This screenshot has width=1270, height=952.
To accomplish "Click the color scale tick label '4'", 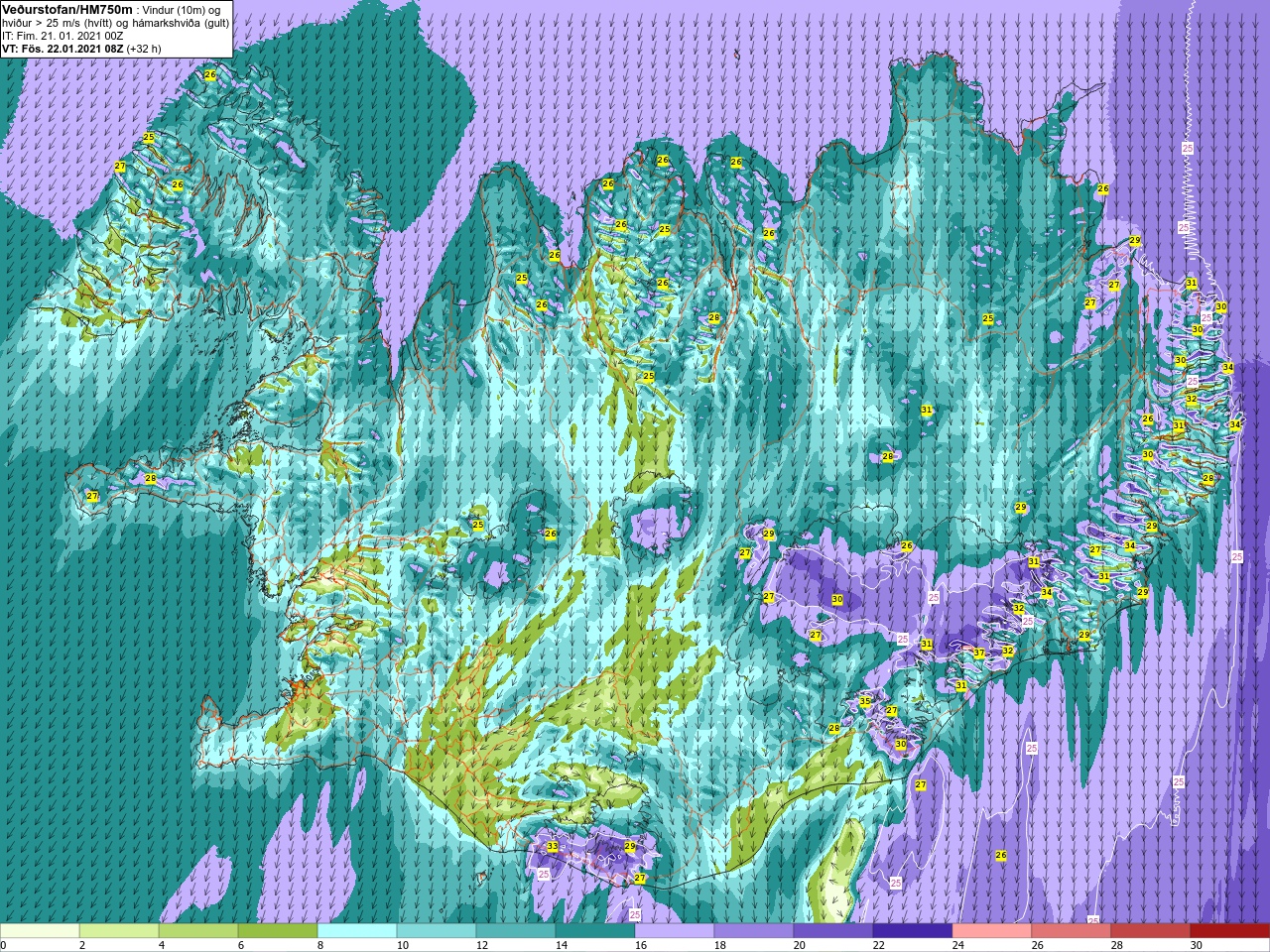I will coord(162,946).
